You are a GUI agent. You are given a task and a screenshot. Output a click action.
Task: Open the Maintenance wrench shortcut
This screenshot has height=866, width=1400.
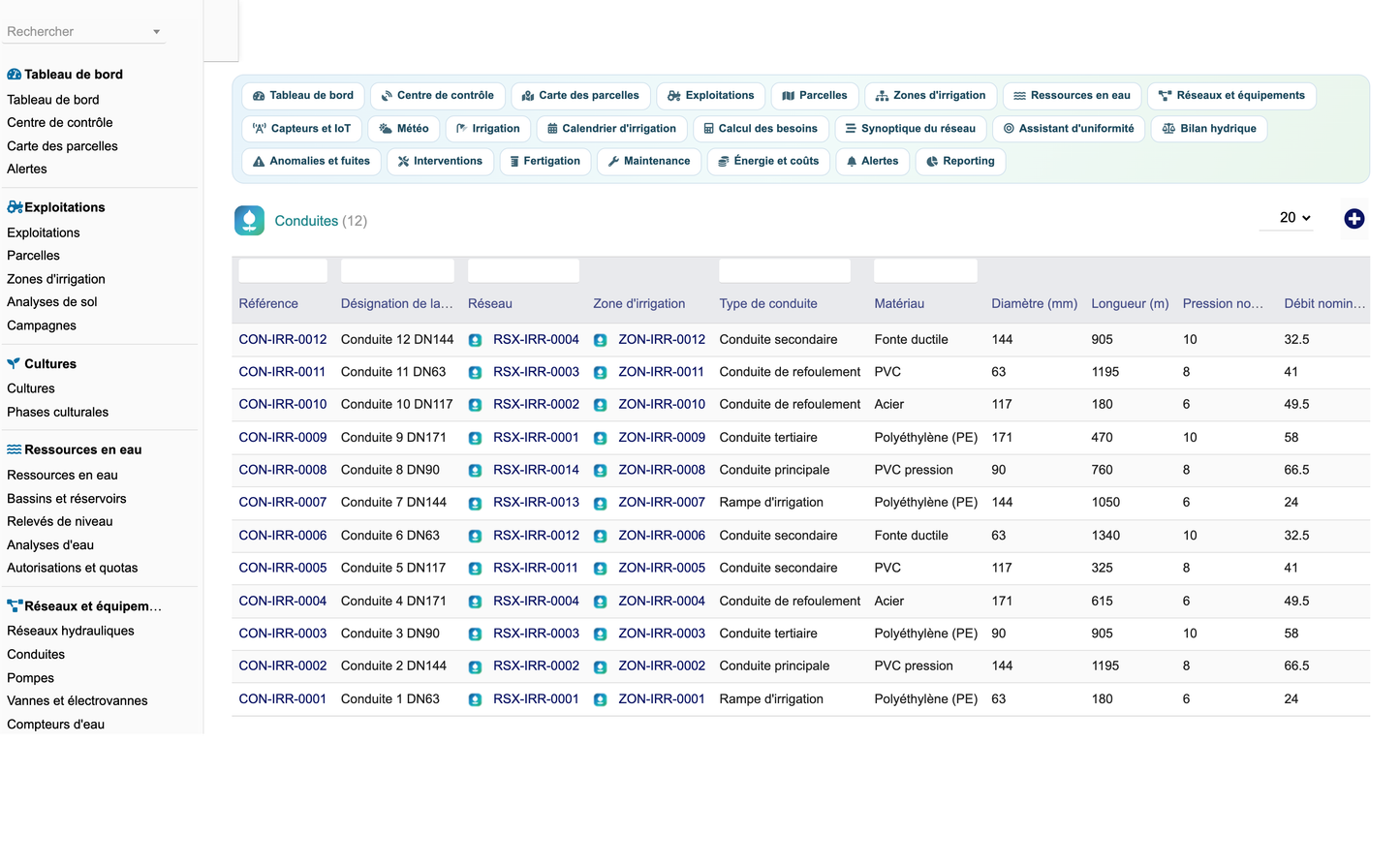[648, 162]
